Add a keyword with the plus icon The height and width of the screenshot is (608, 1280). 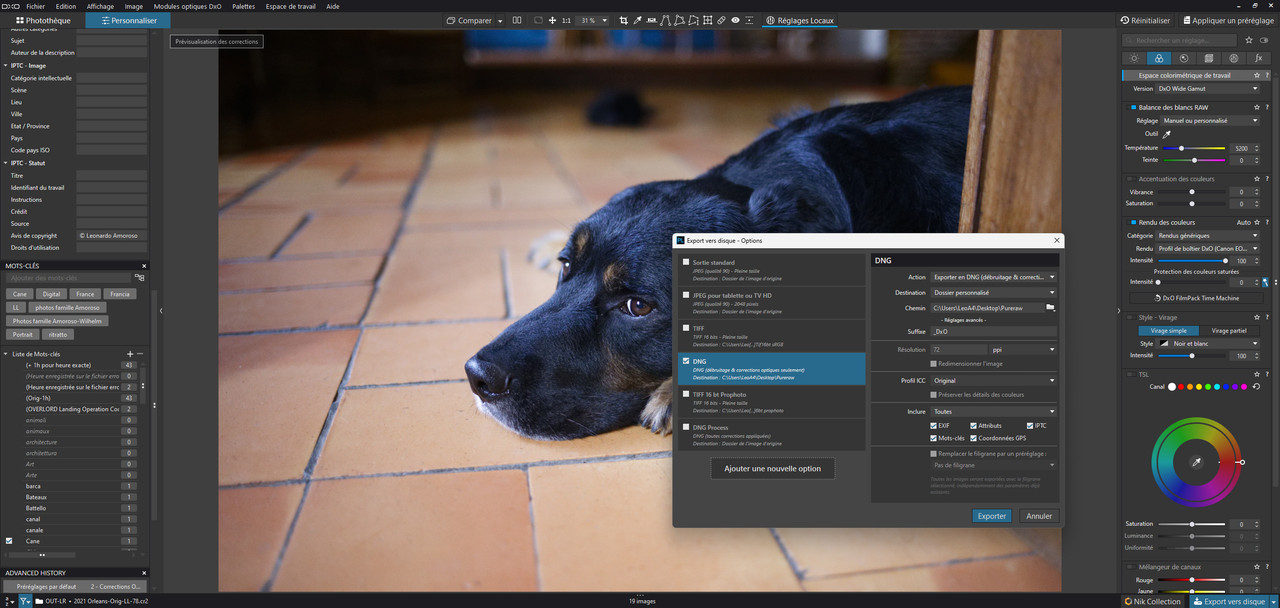130,354
